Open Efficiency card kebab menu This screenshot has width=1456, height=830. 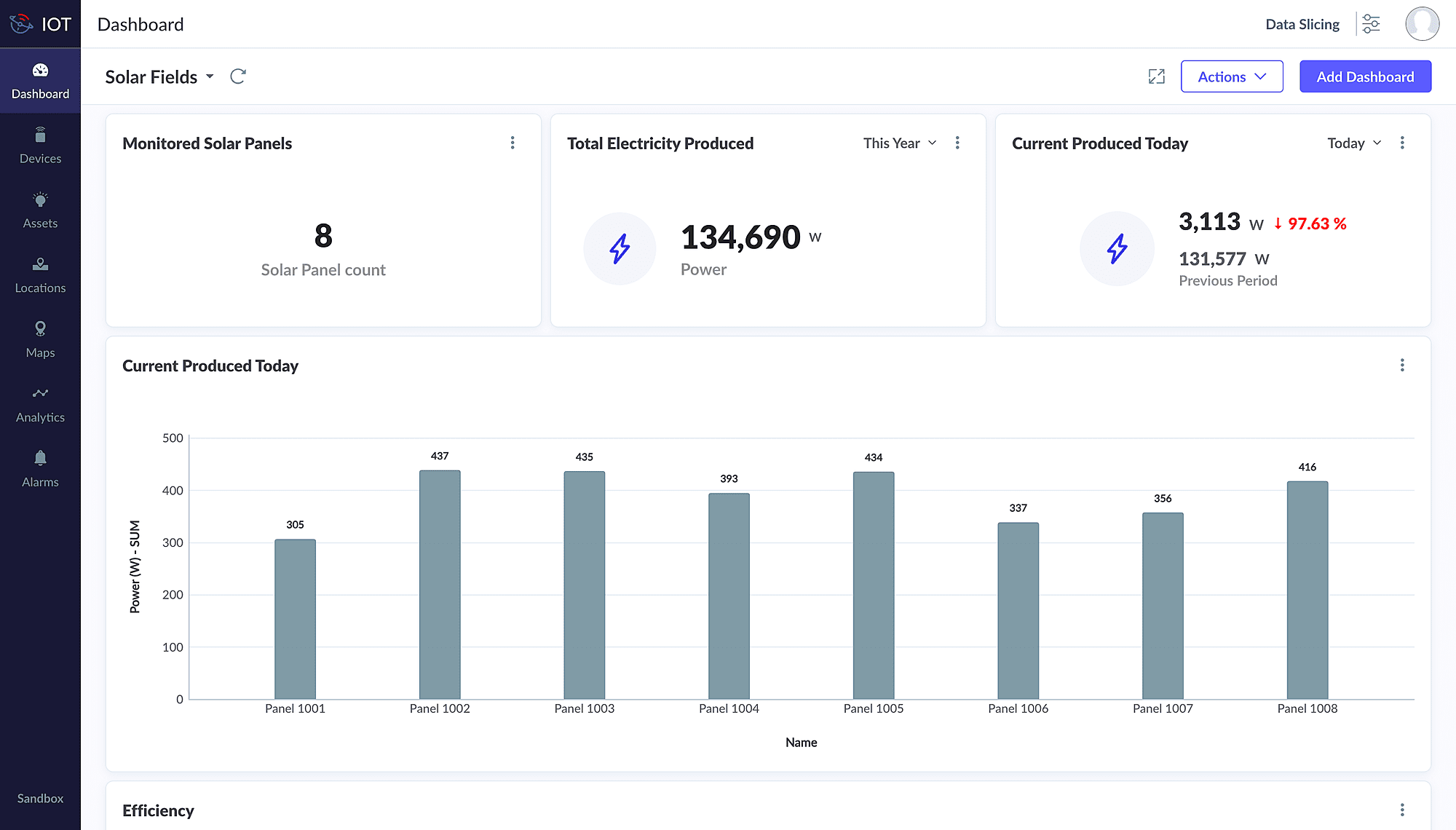coord(1402,810)
